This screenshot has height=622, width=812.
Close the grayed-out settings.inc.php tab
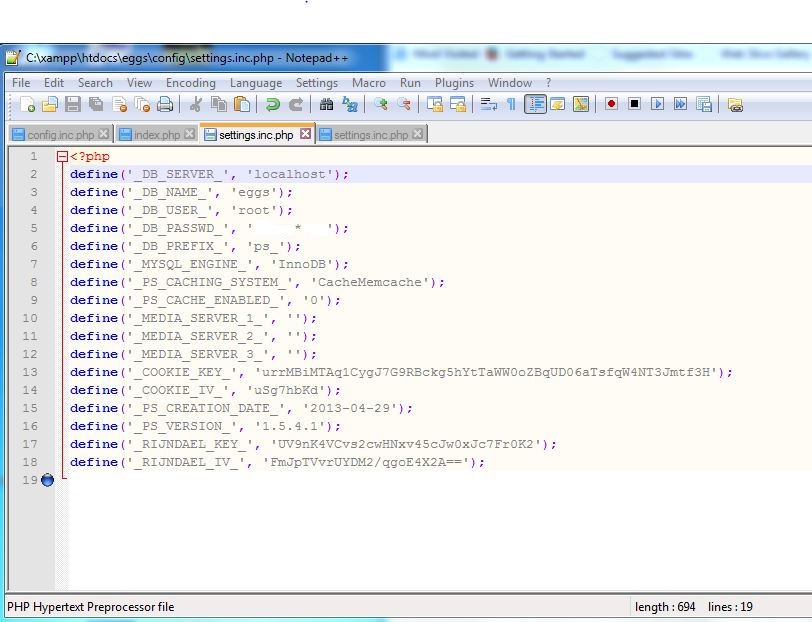tap(417, 134)
